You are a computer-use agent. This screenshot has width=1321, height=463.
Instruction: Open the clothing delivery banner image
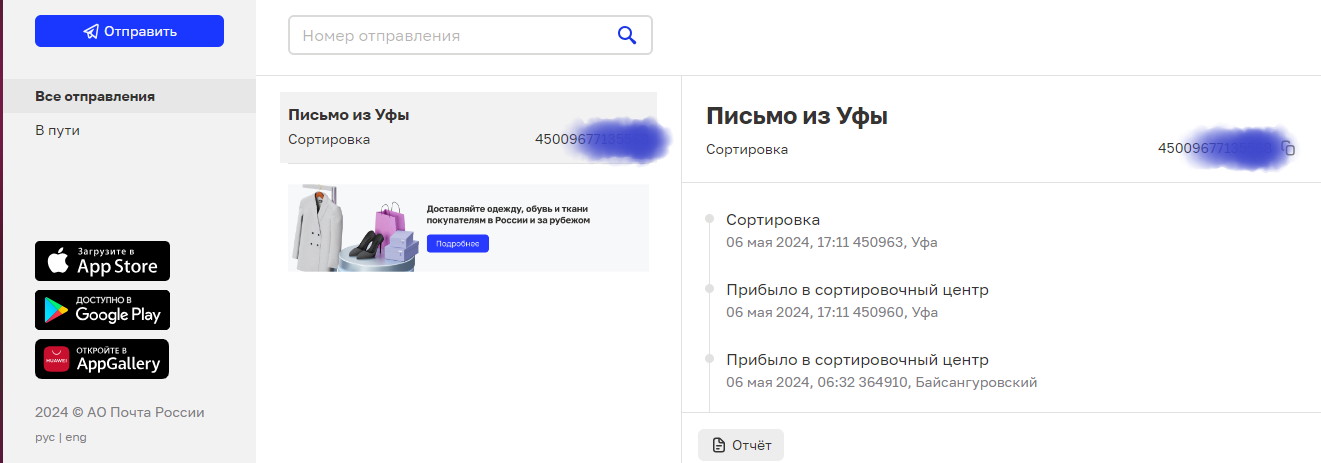point(468,227)
